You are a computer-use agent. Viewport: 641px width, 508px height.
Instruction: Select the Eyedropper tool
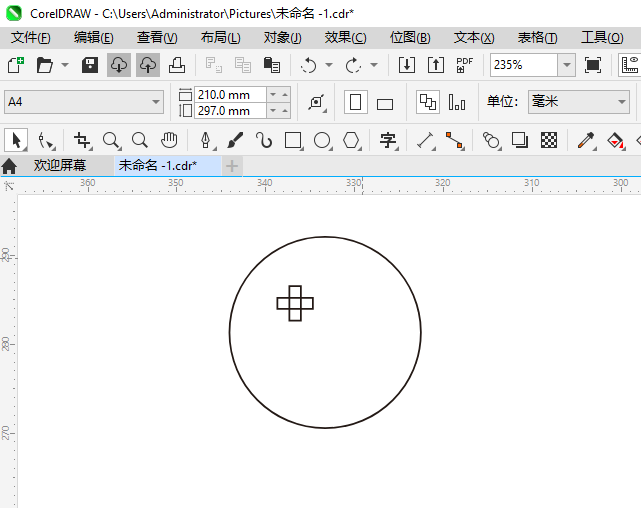(586, 141)
